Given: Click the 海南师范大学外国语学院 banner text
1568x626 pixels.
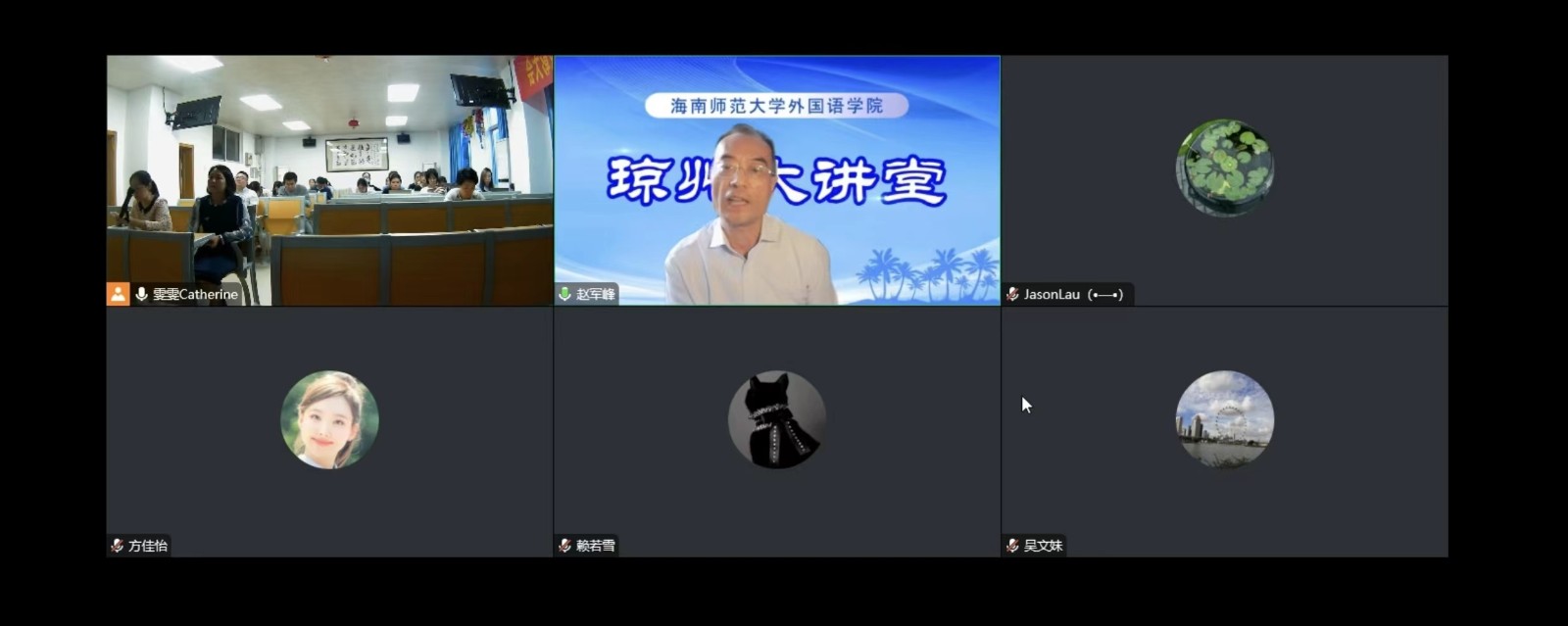Looking at the screenshot, I should pos(776,106).
